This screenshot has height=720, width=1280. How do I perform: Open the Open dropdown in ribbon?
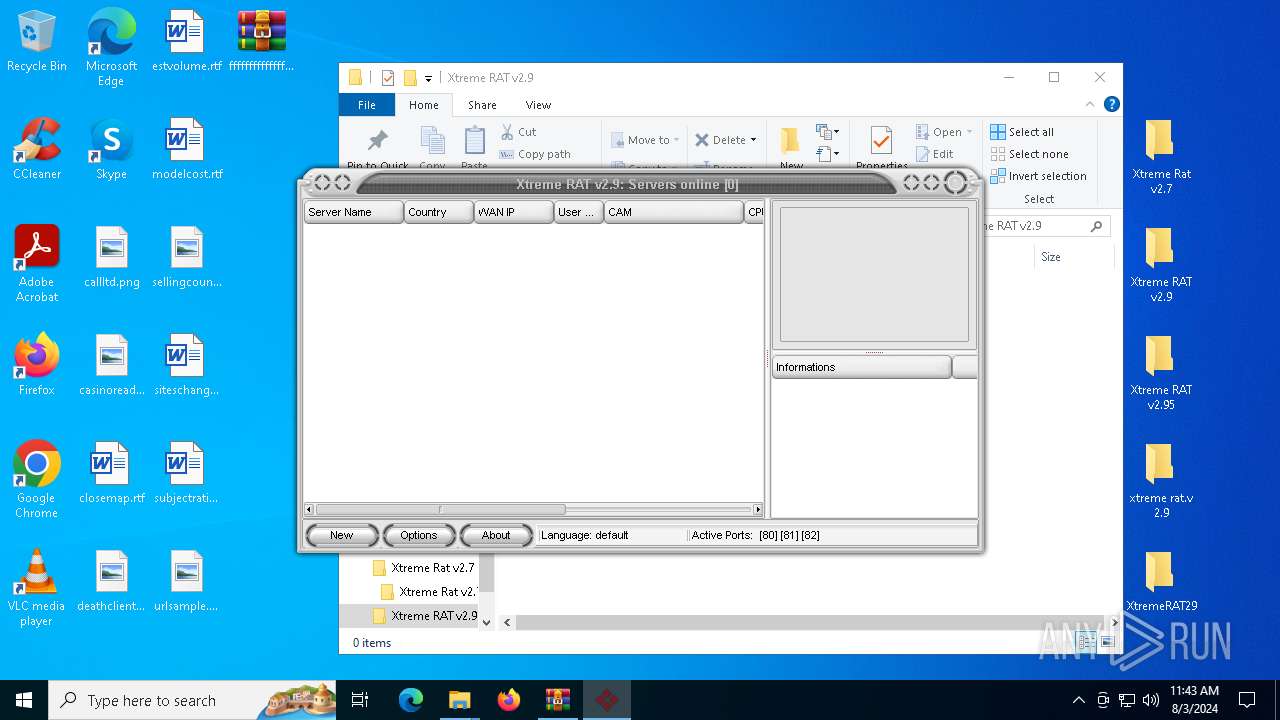944,132
